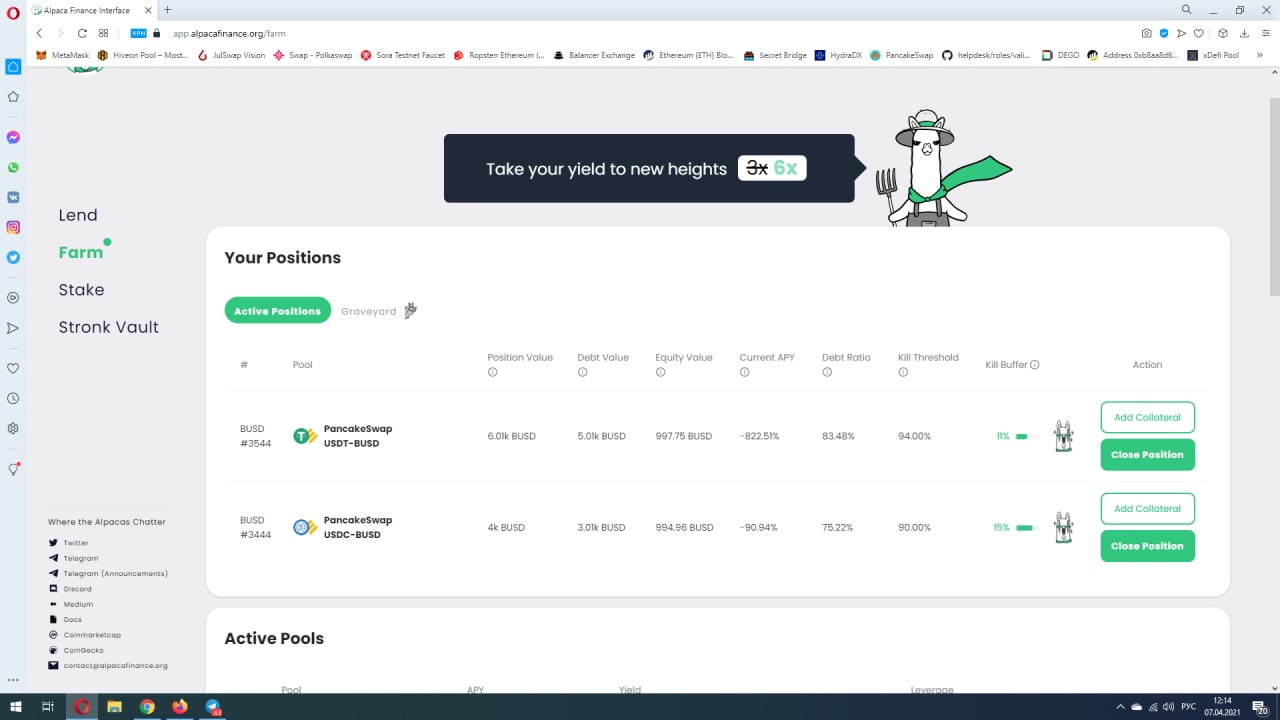
Task: Click the Kill Threshold info icon
Action: (903, 372)
